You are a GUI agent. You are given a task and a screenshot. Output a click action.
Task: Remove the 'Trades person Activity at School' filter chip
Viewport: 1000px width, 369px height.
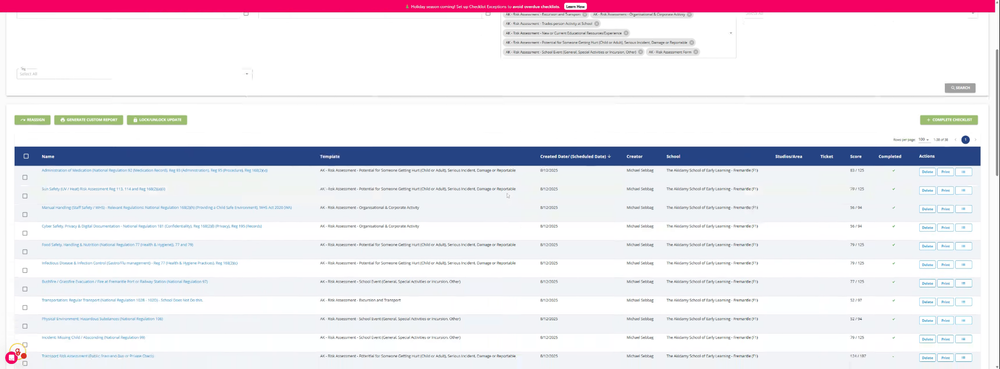597,24
